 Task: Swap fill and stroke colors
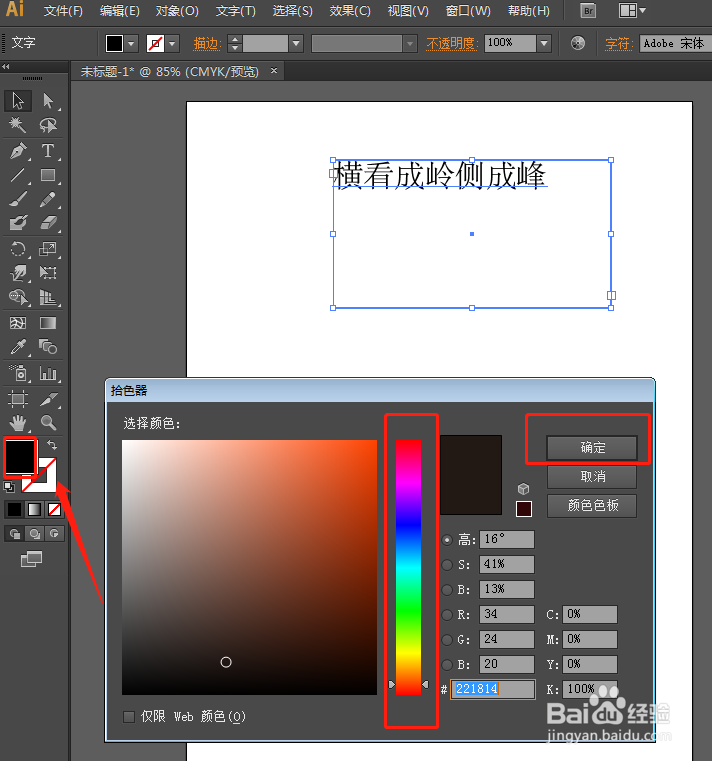[52, 445]
